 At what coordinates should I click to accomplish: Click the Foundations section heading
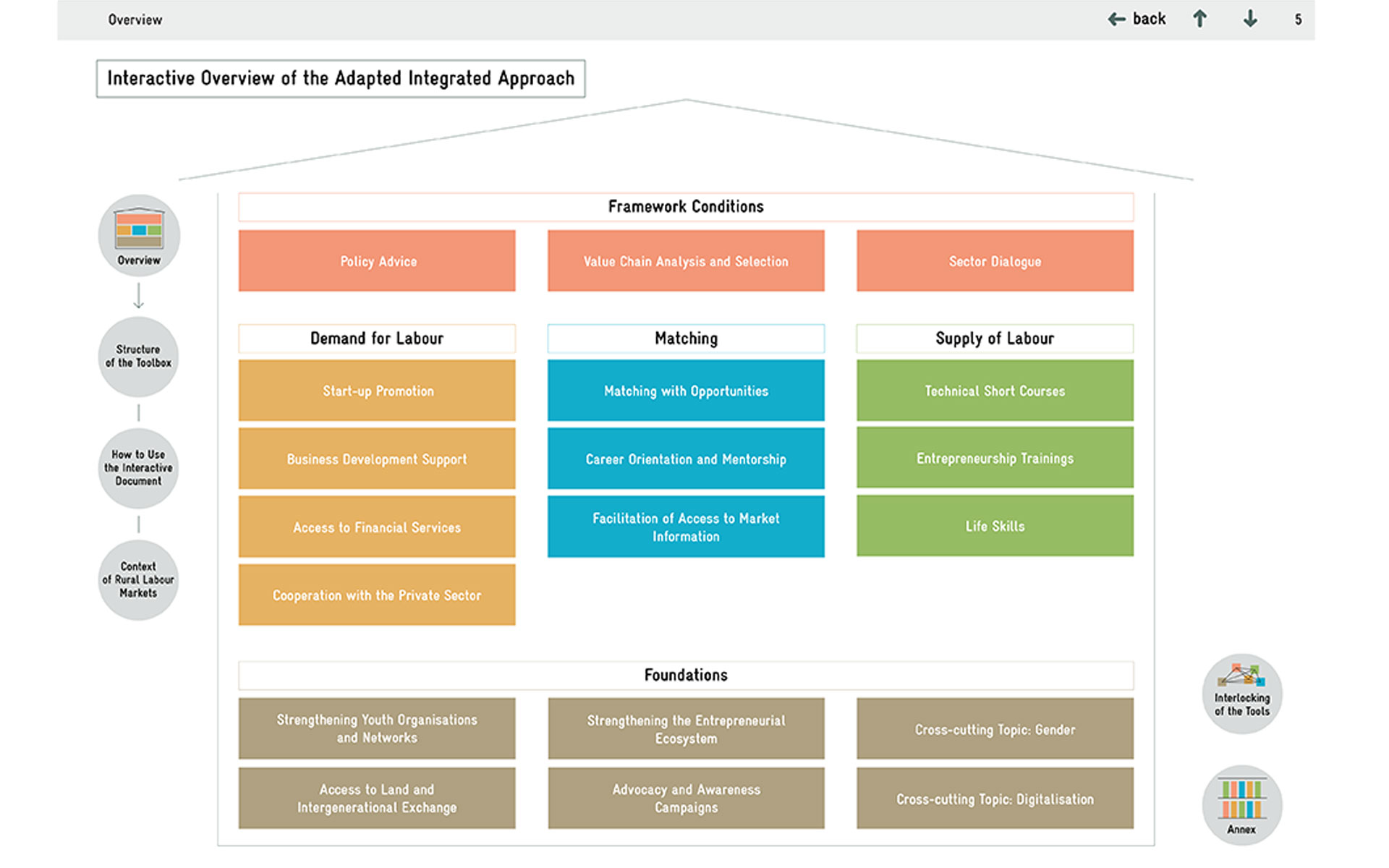[686, 675]
